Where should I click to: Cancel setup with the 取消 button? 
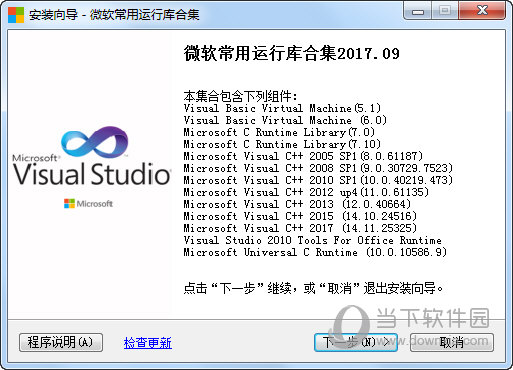pos(452,342)
